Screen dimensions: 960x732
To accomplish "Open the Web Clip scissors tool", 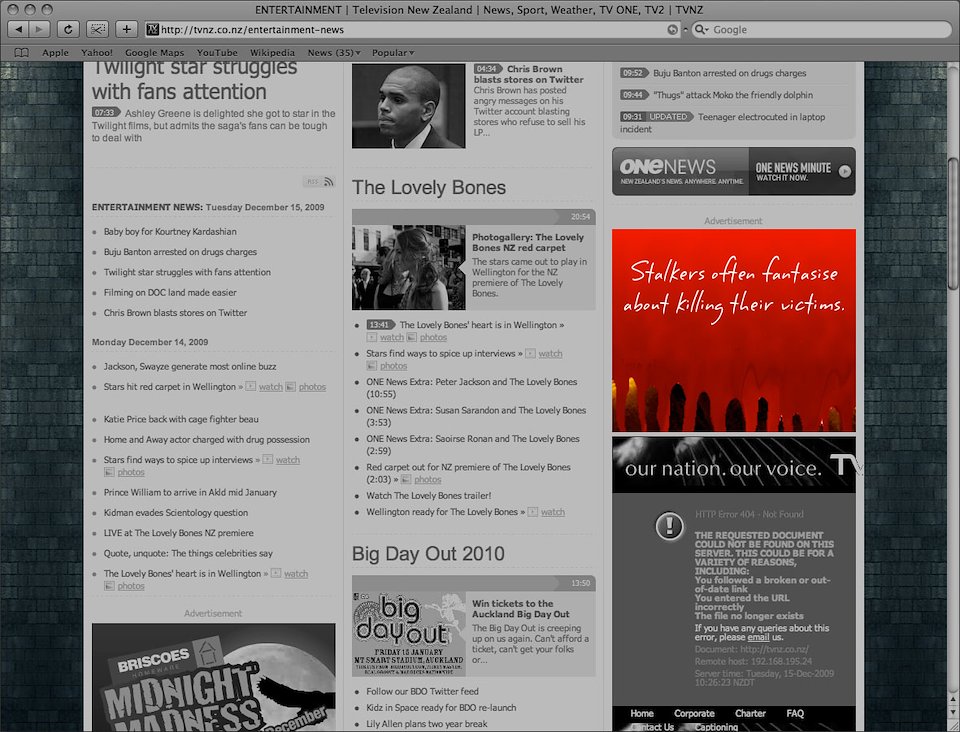I will [97, 29].
